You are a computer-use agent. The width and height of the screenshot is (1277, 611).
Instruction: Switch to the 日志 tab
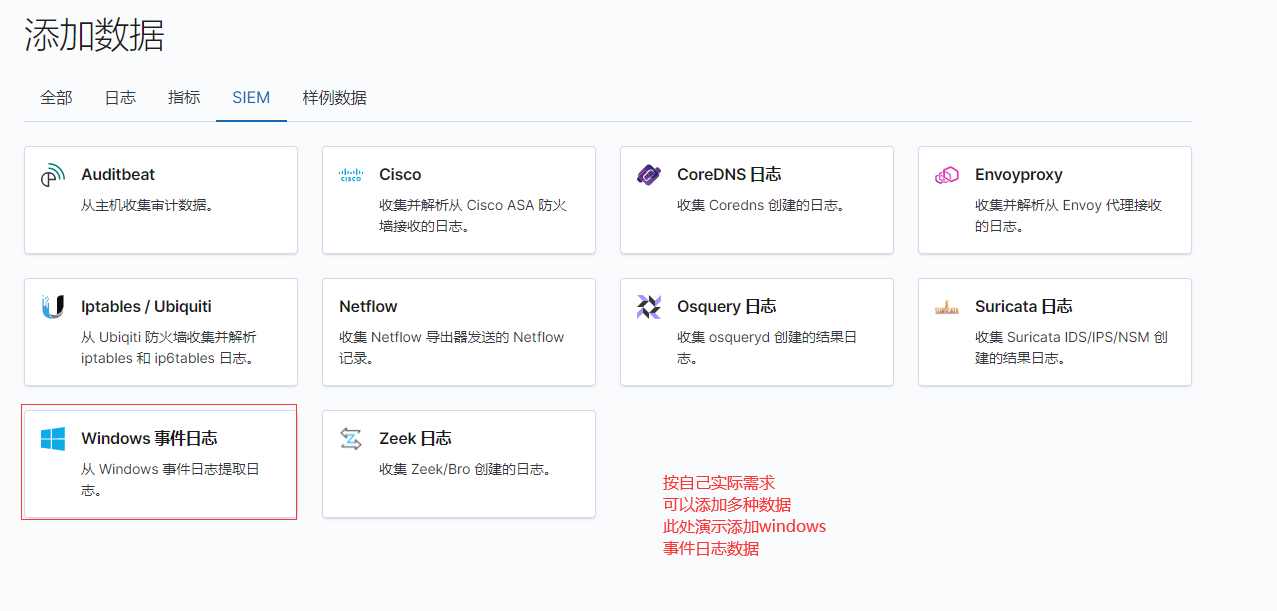(120, 97)
